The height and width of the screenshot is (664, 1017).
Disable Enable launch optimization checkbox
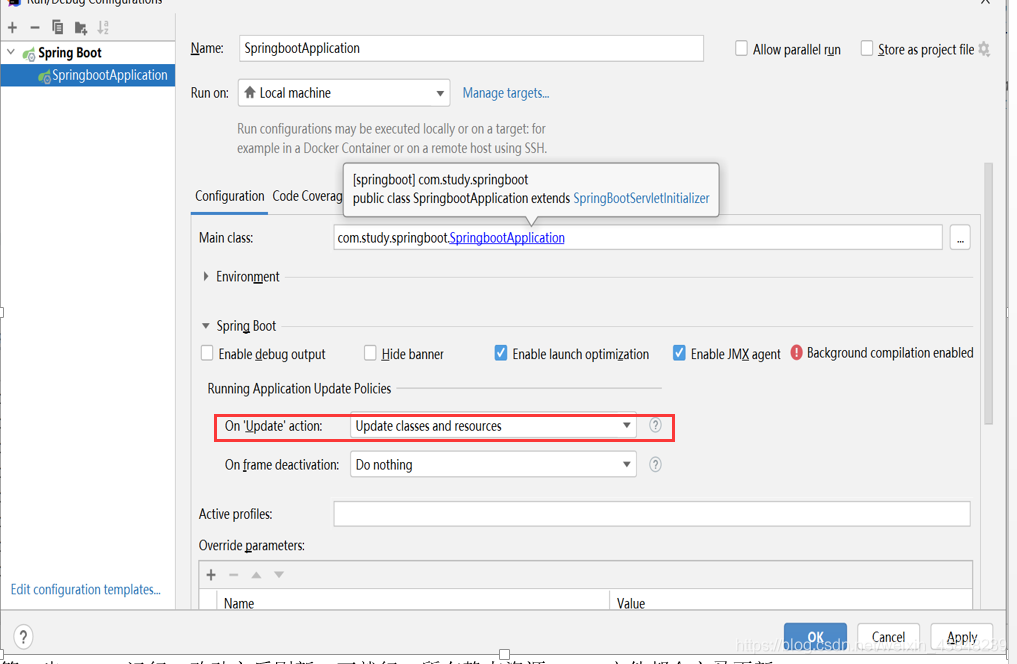[x=501, y=353]
